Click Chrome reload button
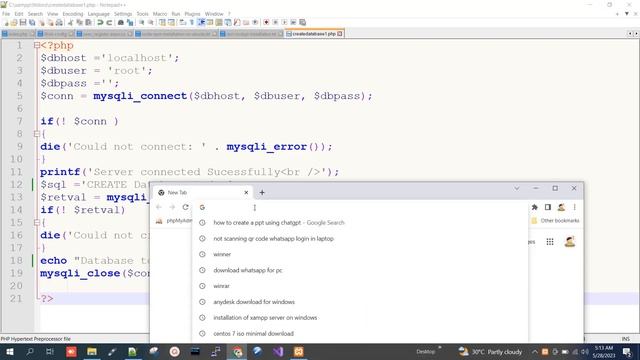Image resolution: width=640 pixels, height=360 pixels. (186, 207)
